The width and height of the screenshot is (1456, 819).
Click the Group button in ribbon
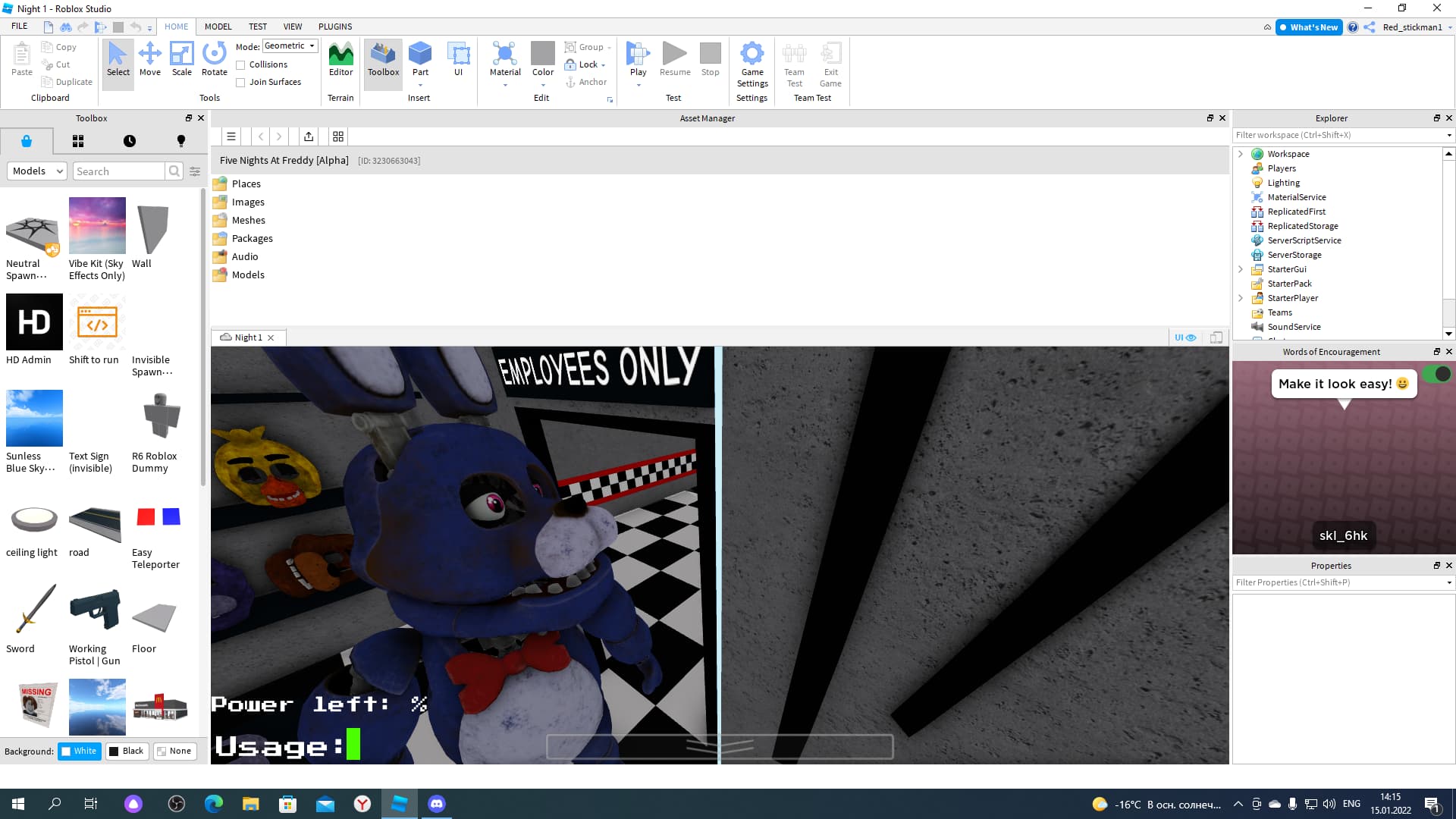[588, 47]
